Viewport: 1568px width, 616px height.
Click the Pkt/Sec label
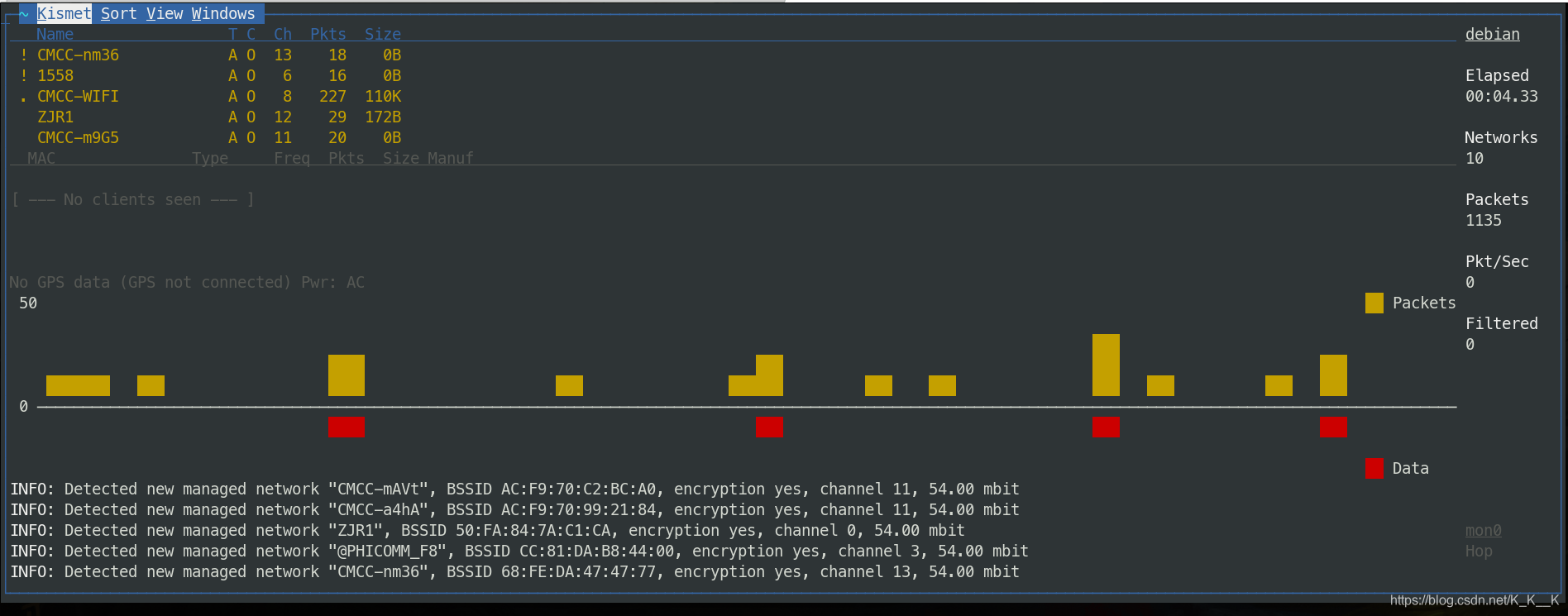1497,261
